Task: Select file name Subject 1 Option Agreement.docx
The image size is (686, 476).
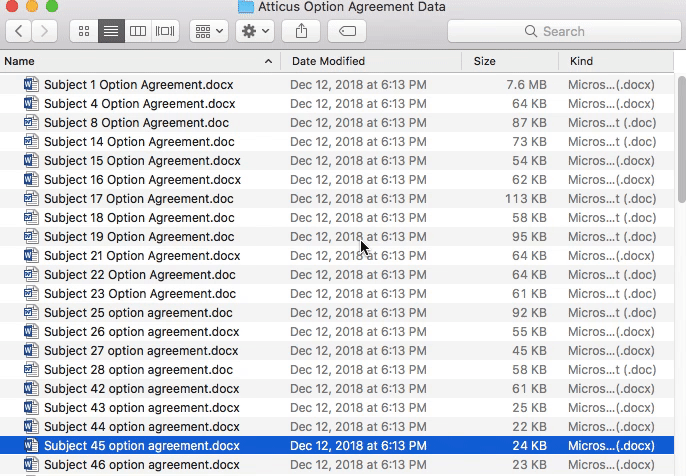Action: [x=139, y=84]
